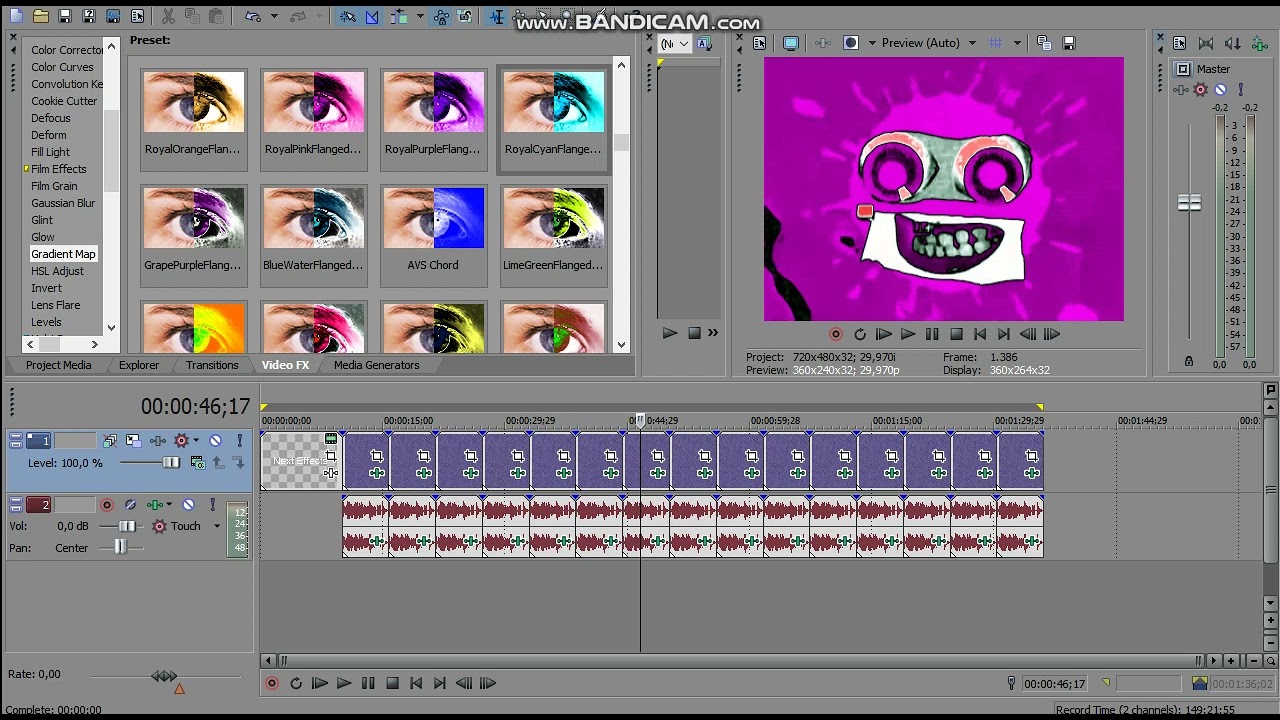This screenshot has height=720, width=1280.
Task: Select the Gradient Map effect
Action: 63,254
